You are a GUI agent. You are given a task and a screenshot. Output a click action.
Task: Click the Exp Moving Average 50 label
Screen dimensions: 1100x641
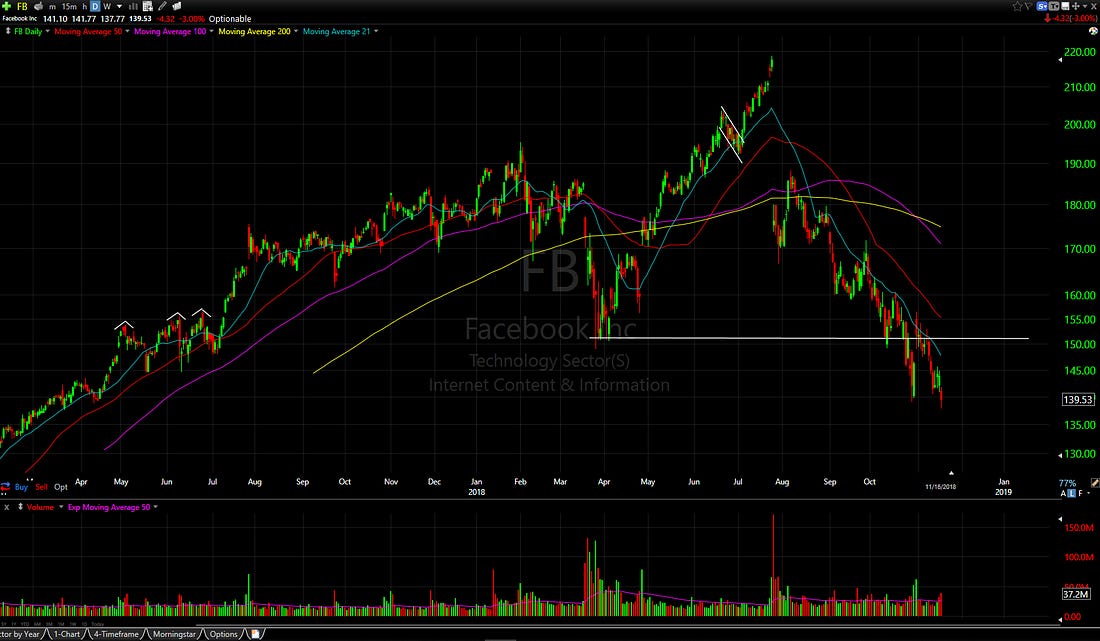pyautogui.click(x=109, y=507)
